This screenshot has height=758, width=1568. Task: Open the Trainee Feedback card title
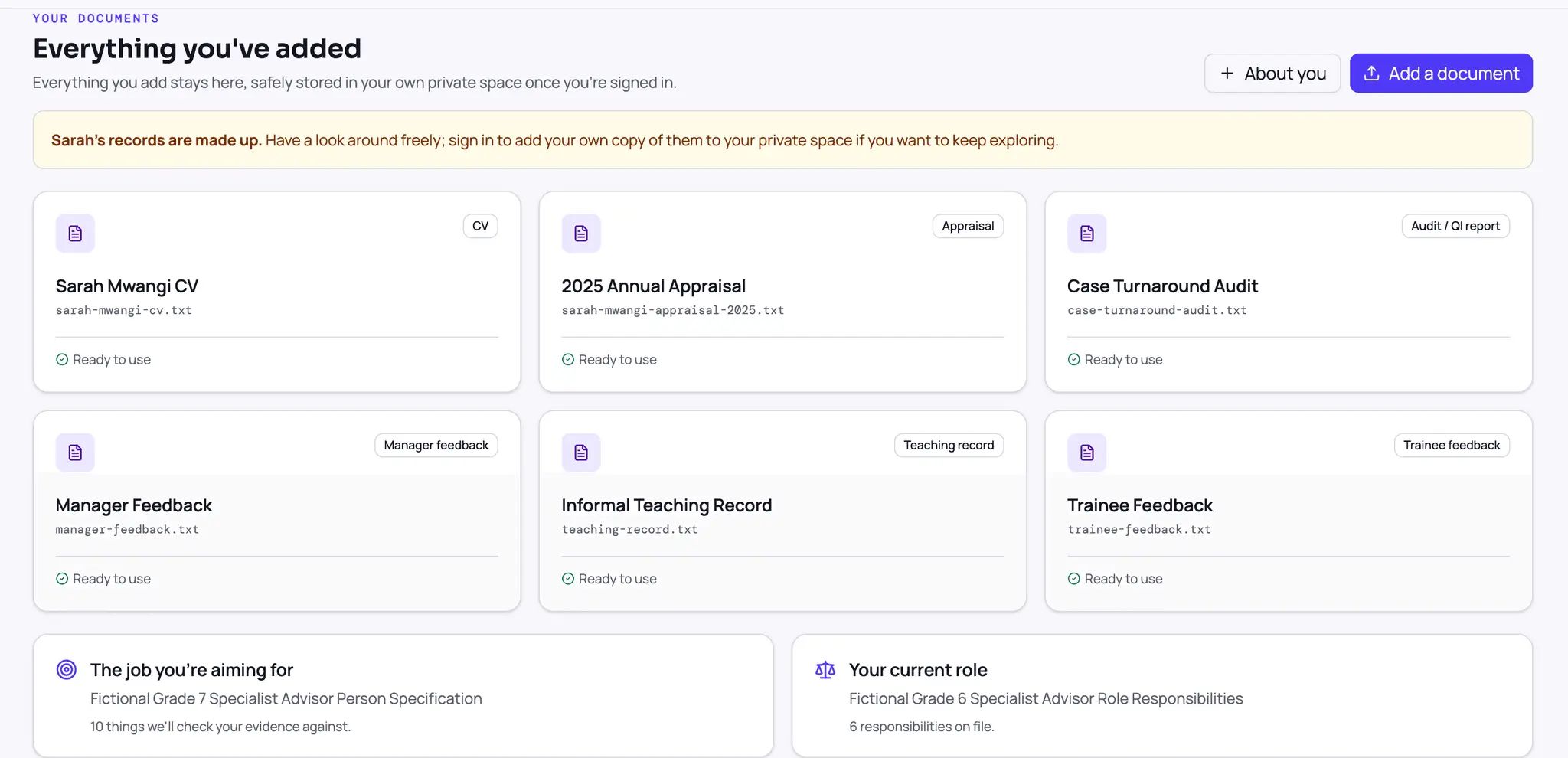1141,505
